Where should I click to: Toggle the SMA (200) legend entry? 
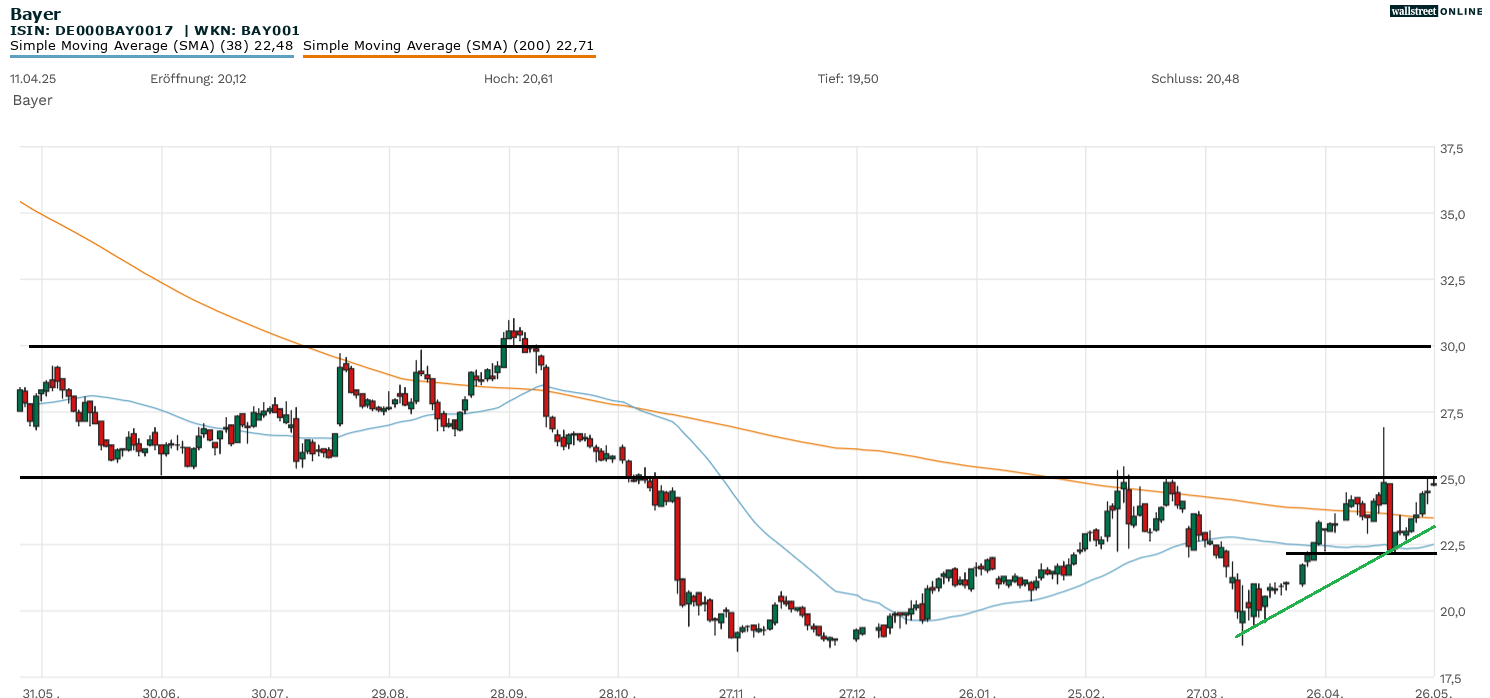[x=448, y=45]
